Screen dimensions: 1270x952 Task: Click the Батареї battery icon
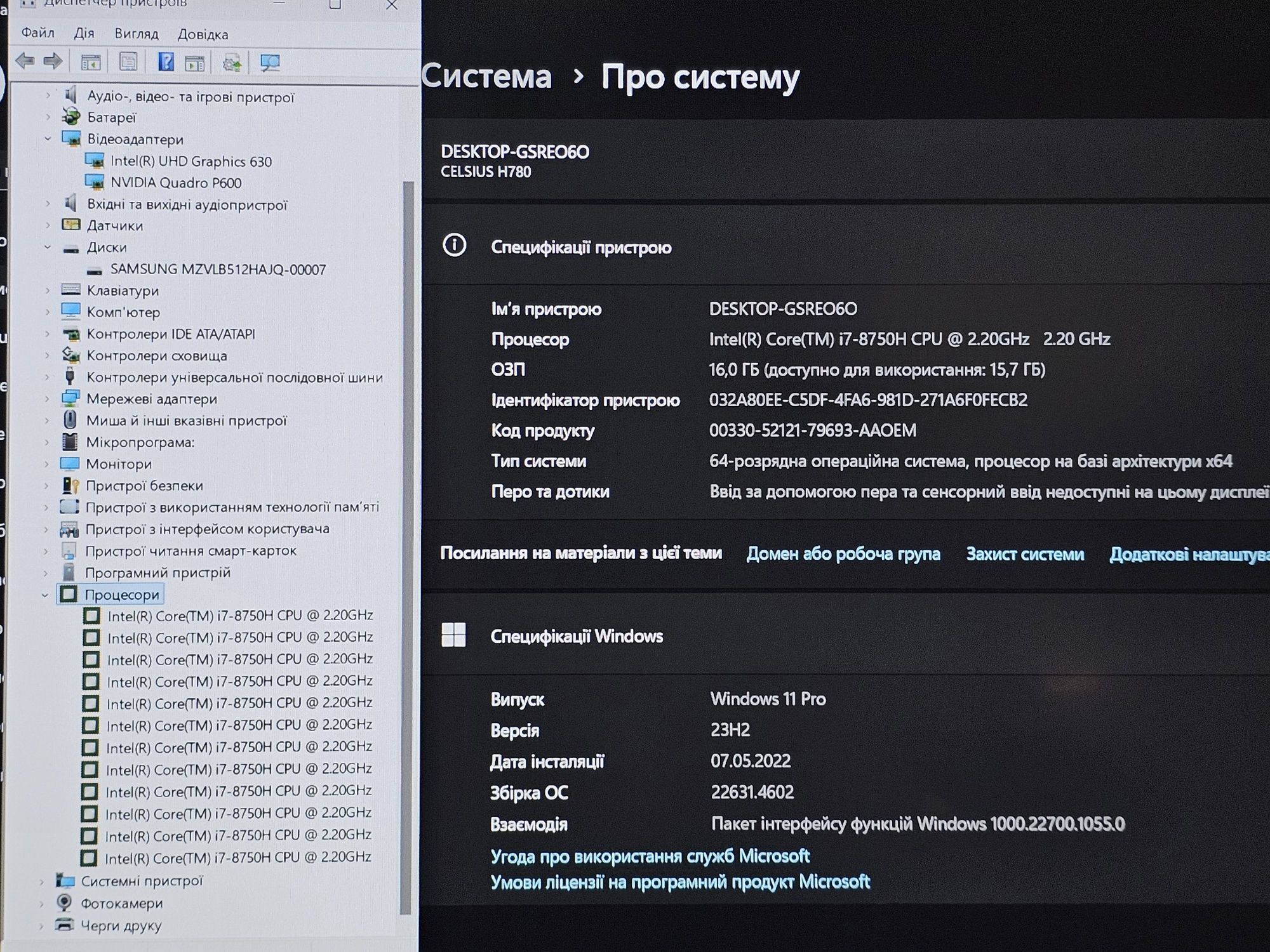pos(71,117)
